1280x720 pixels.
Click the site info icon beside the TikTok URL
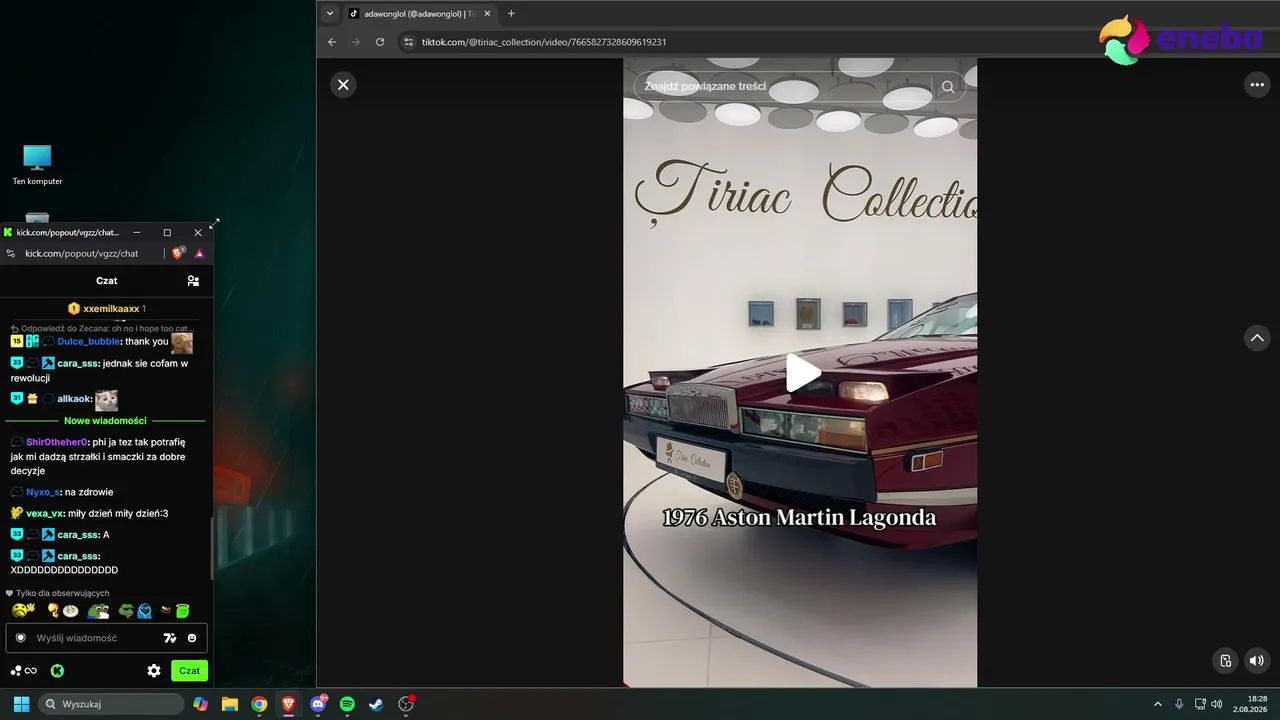[408, 42]
